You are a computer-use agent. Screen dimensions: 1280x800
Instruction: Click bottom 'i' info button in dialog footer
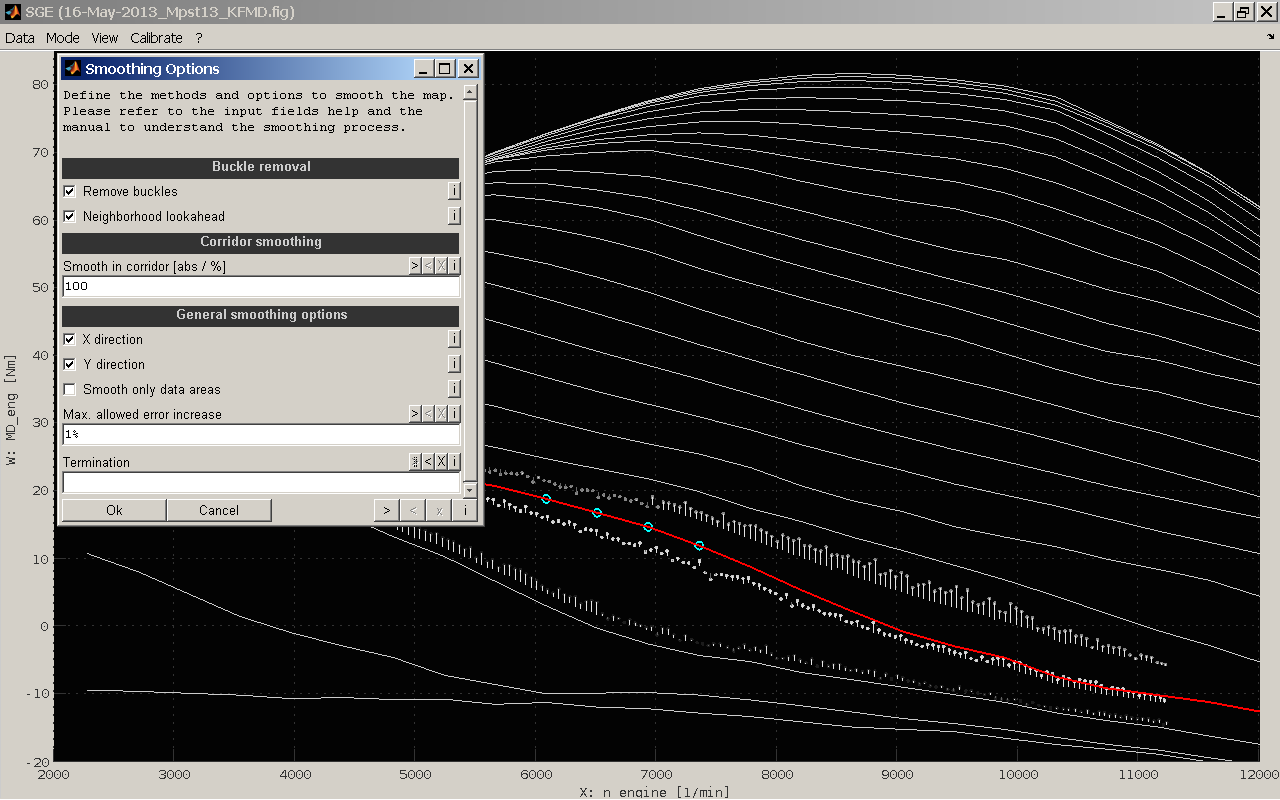(464, 510)
